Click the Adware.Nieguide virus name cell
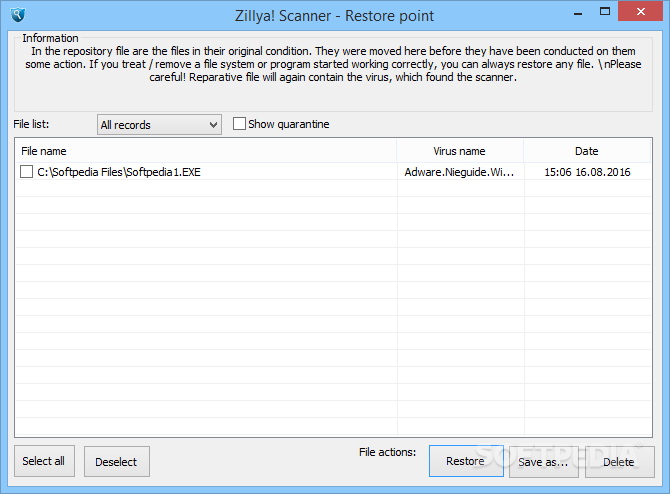This screenshot has width=670, height=494. (459, 172)
